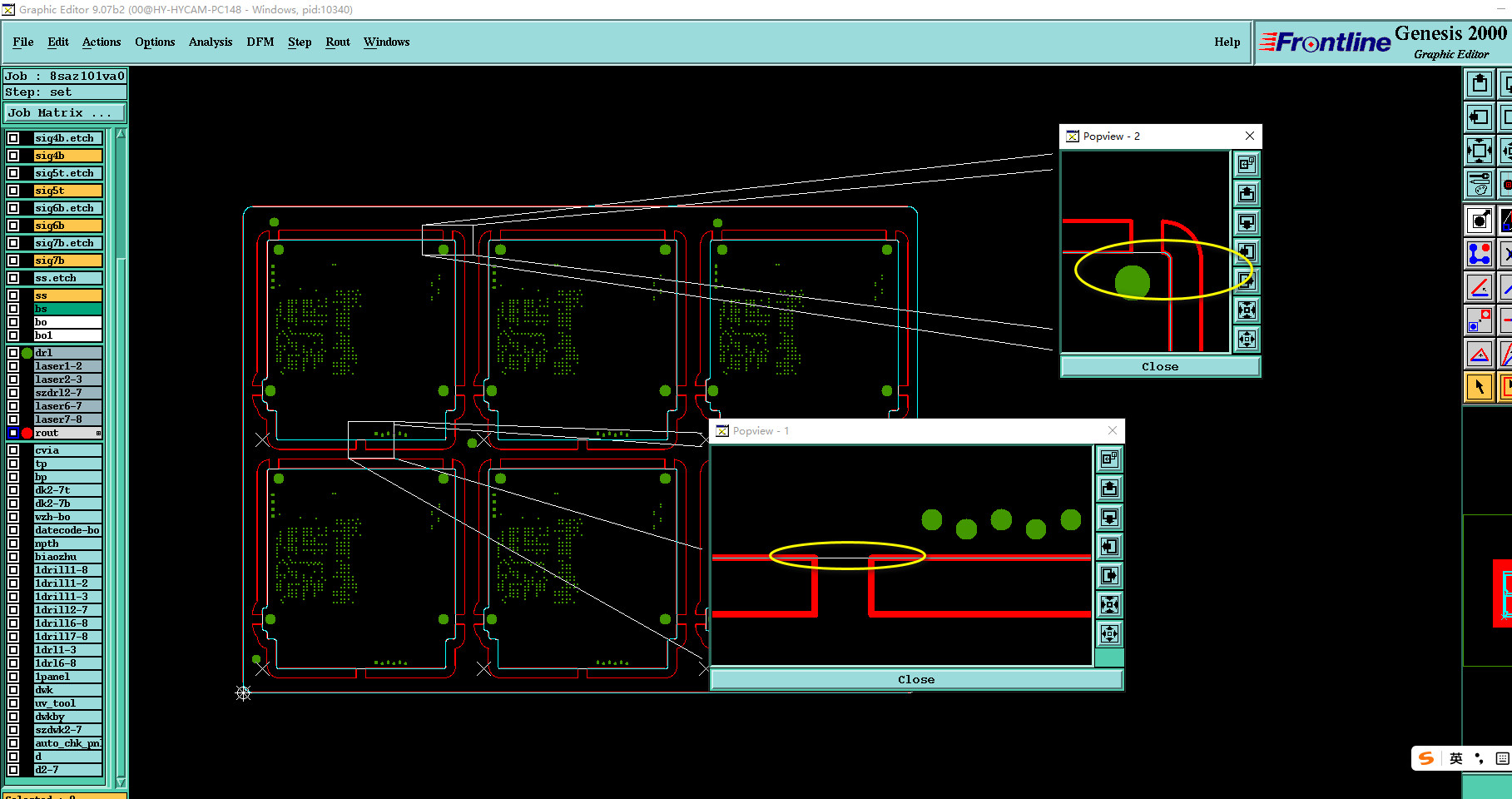This screenshot has width=1512, height=799.
Task: Toggle display checkbox for rout layer
Action: (13, 433)
